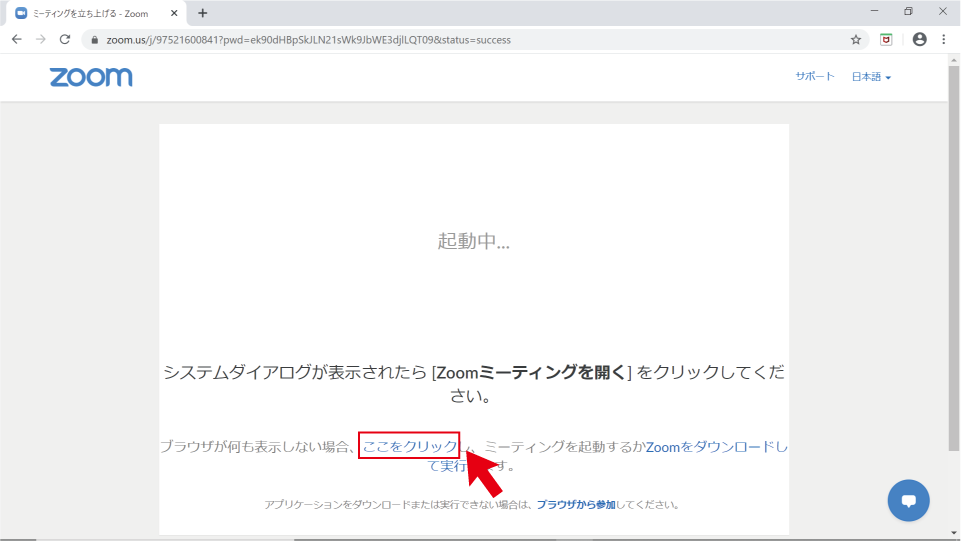Click the ここをクリック link
Screen dimensions: 961x541
[x=409, y=447]
